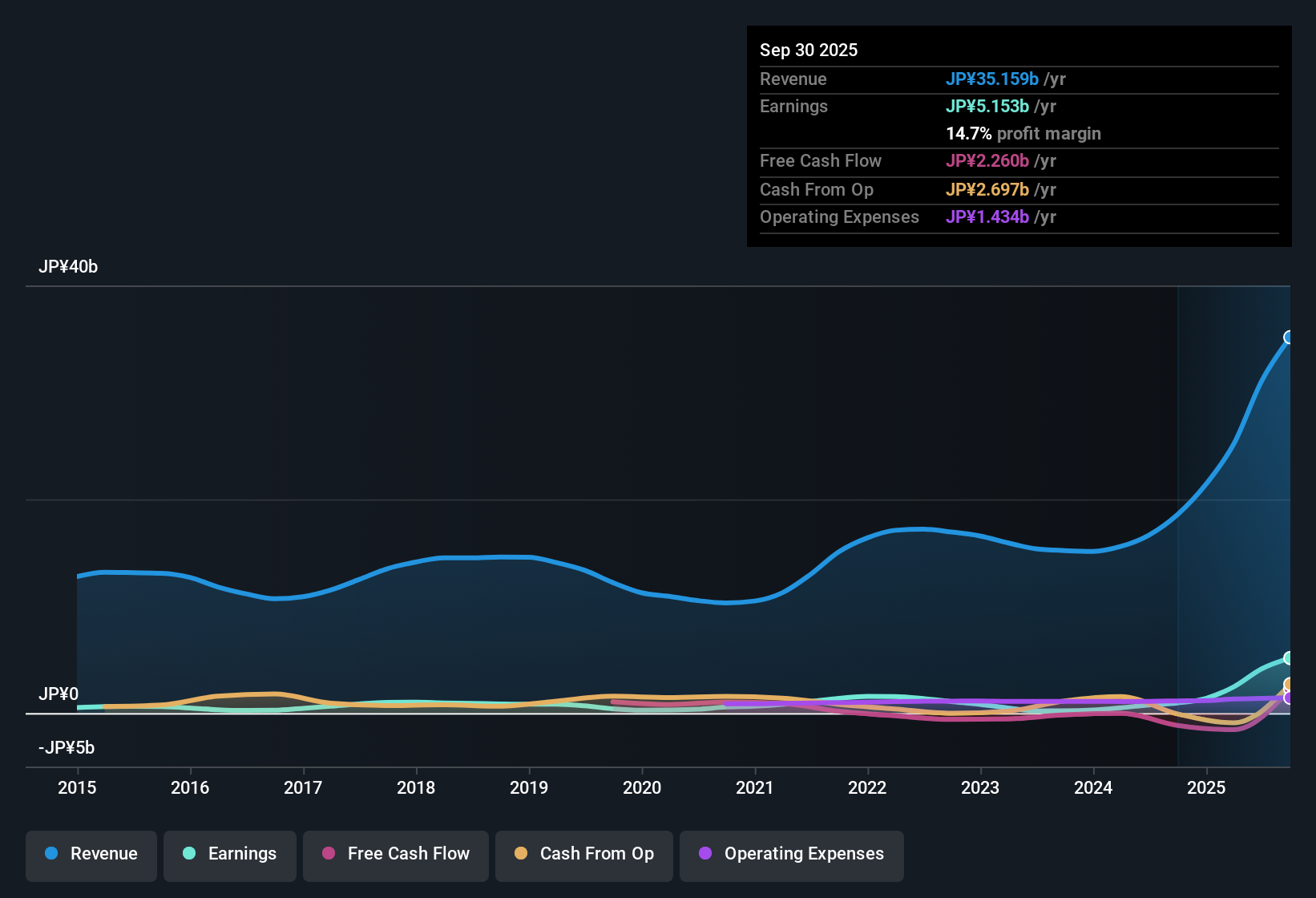Viewport: 1316px width, 898px height.
Task: Expand the profit margin detail row
Action: pyautogui.click(x=1023, y=133)
